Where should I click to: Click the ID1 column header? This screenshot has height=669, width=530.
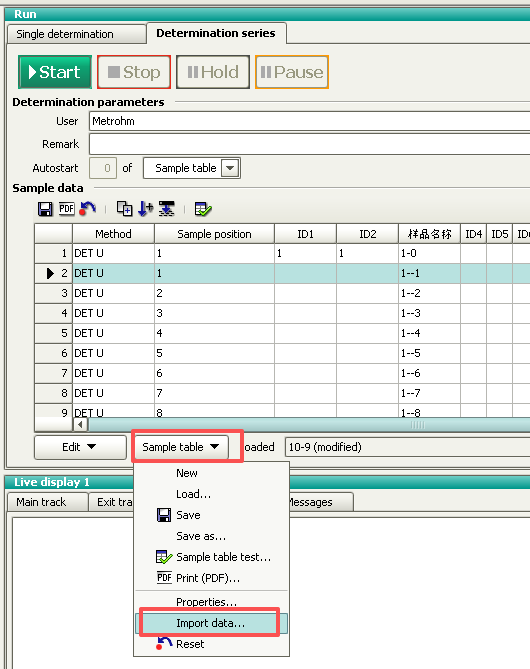tap(306, 234)
